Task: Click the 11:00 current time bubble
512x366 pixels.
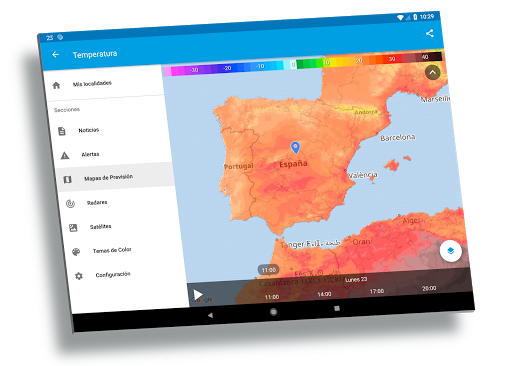Action: click(x=269, y=270)
